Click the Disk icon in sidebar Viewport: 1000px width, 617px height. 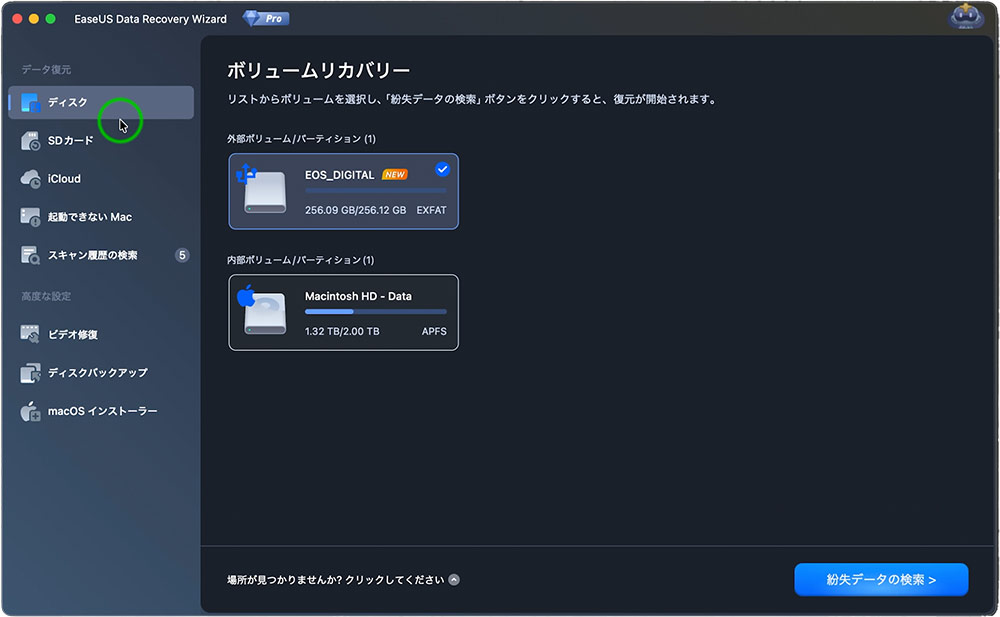click(x=30, y=103)
